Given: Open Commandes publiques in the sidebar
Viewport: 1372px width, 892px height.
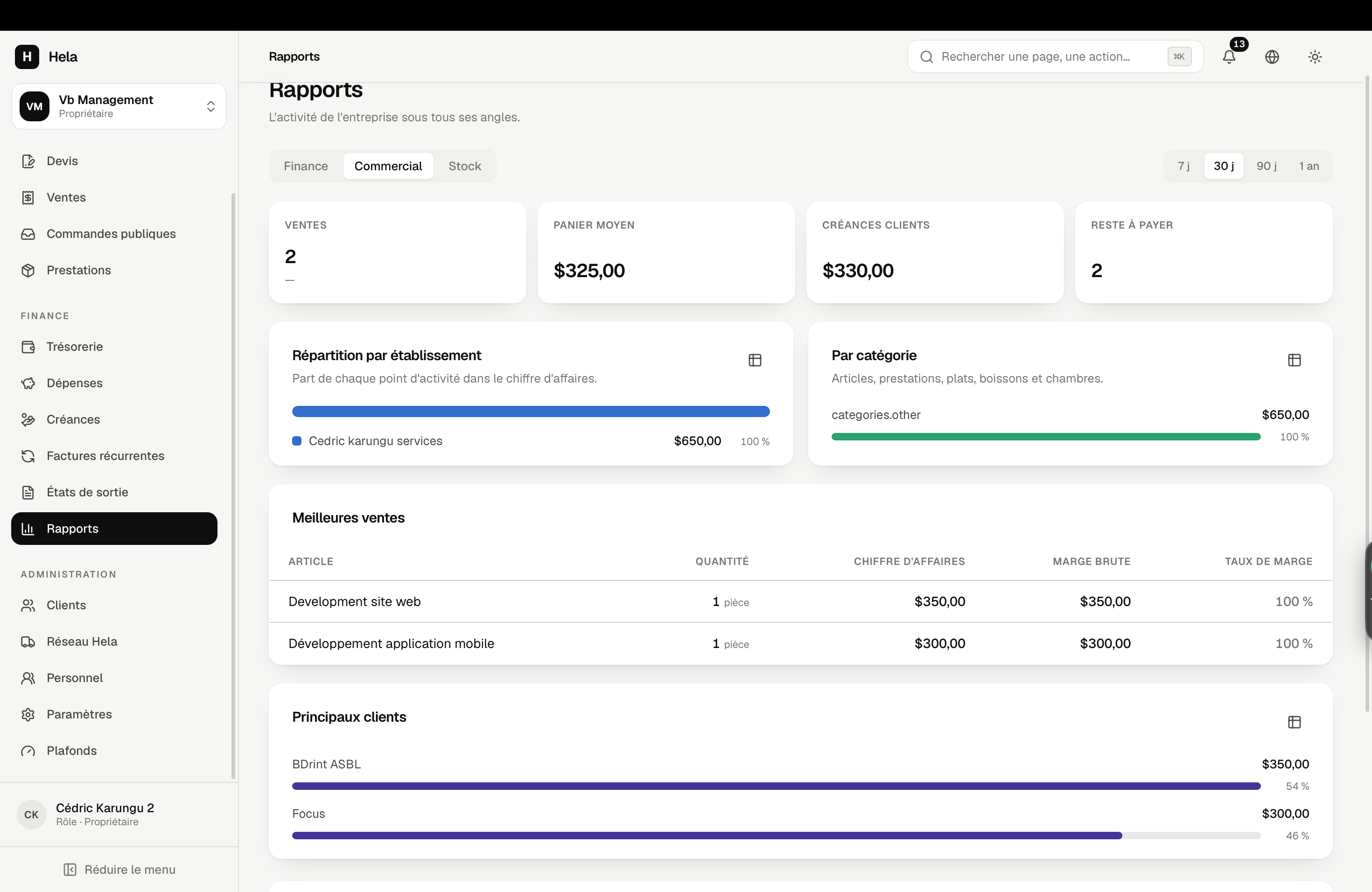Looking at the screenshot, I should [114, 233].
